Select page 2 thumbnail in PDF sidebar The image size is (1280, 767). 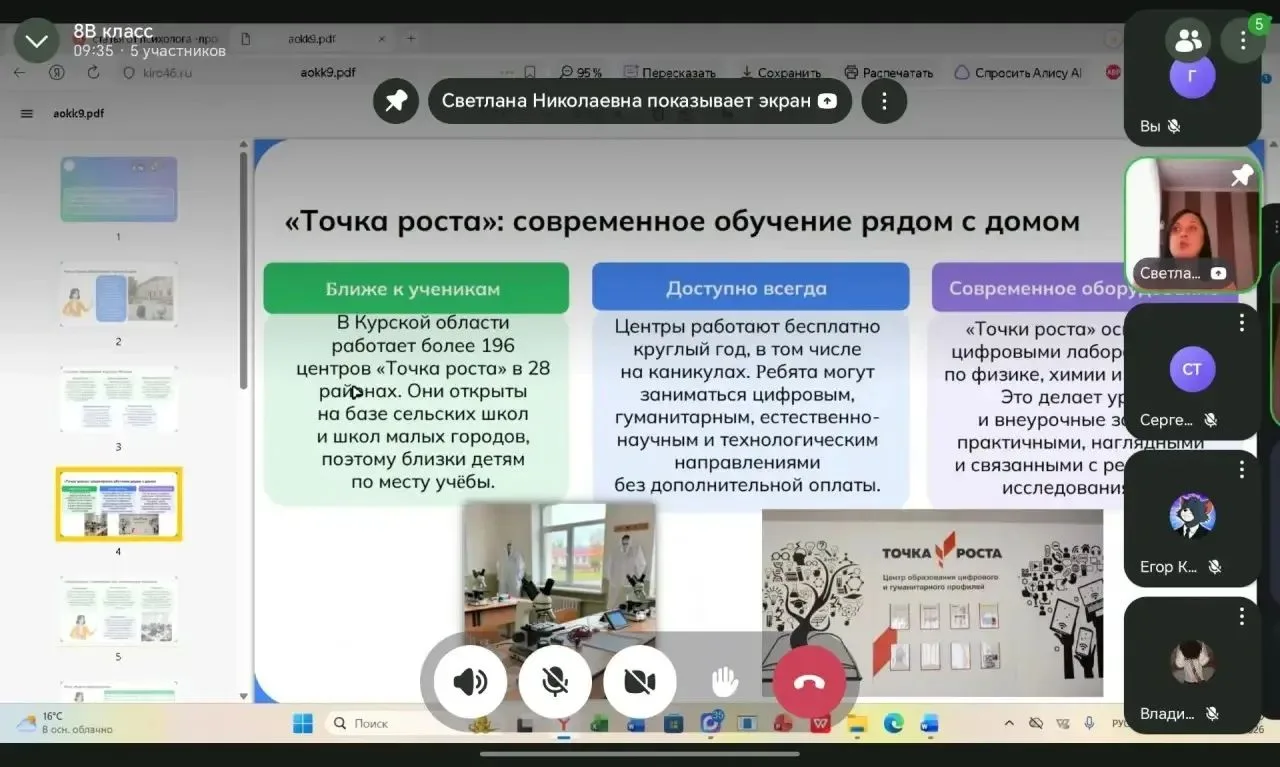[118, 294]
